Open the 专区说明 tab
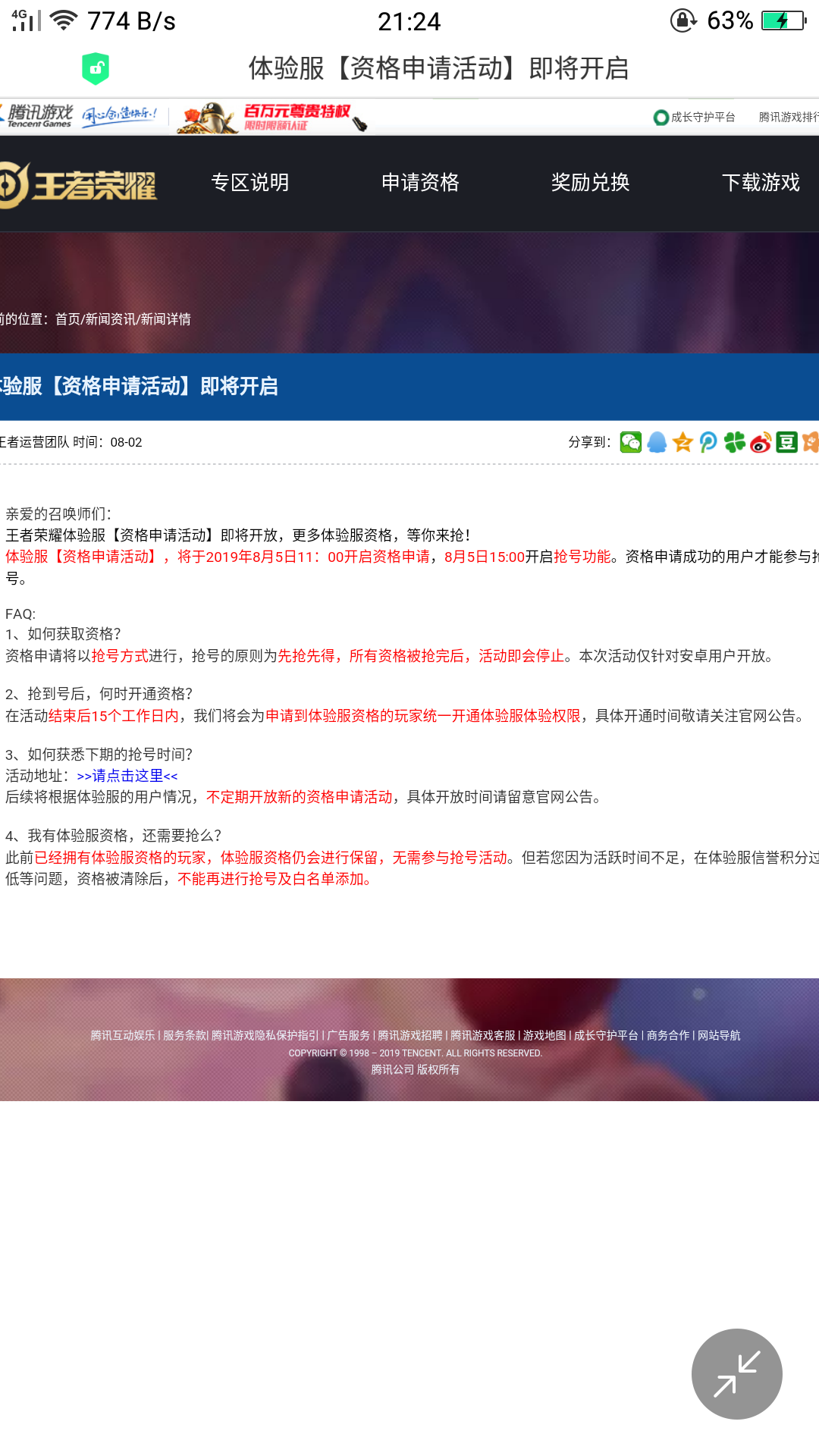Image resolution: width=819 pixels, height=1456 pixels. pyautogui.click(x=249, y=183)
